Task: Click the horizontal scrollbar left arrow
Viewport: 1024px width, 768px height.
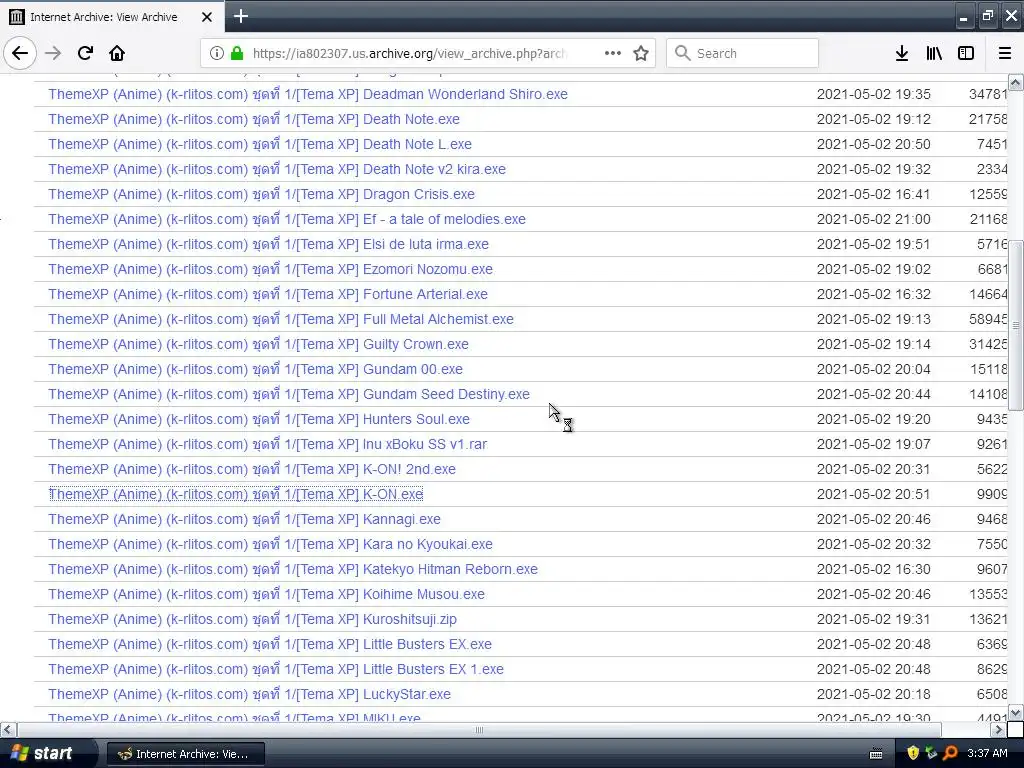Action: coord(8,729)
